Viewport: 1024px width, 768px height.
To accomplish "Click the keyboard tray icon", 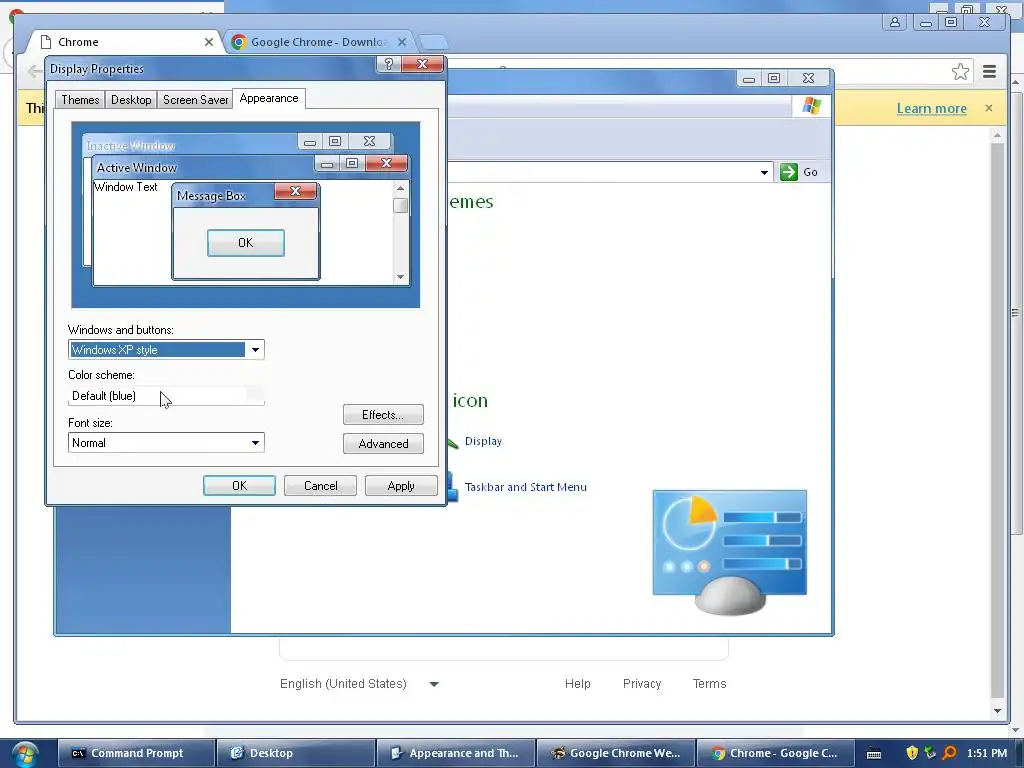I will coord(874,754).
